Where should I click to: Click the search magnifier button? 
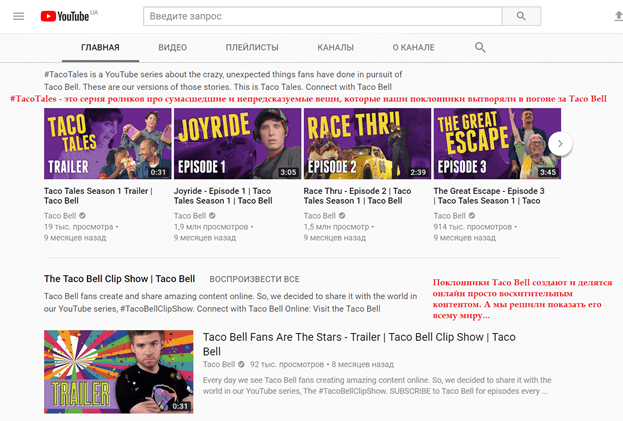pos(521,16)
